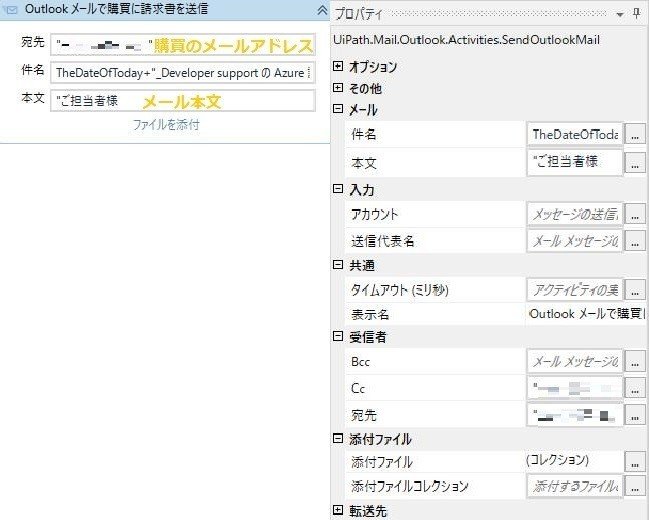The width and height of the screenshot is (649, 520).
Task: Open expression editor for 本文 property
Action: click(635, 163)
